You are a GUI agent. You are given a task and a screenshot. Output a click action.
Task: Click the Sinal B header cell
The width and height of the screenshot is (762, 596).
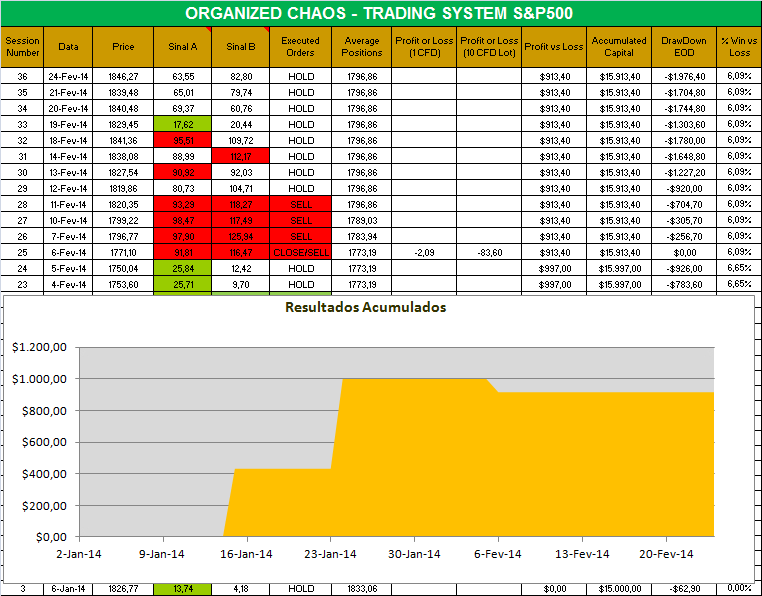point(241,47)
